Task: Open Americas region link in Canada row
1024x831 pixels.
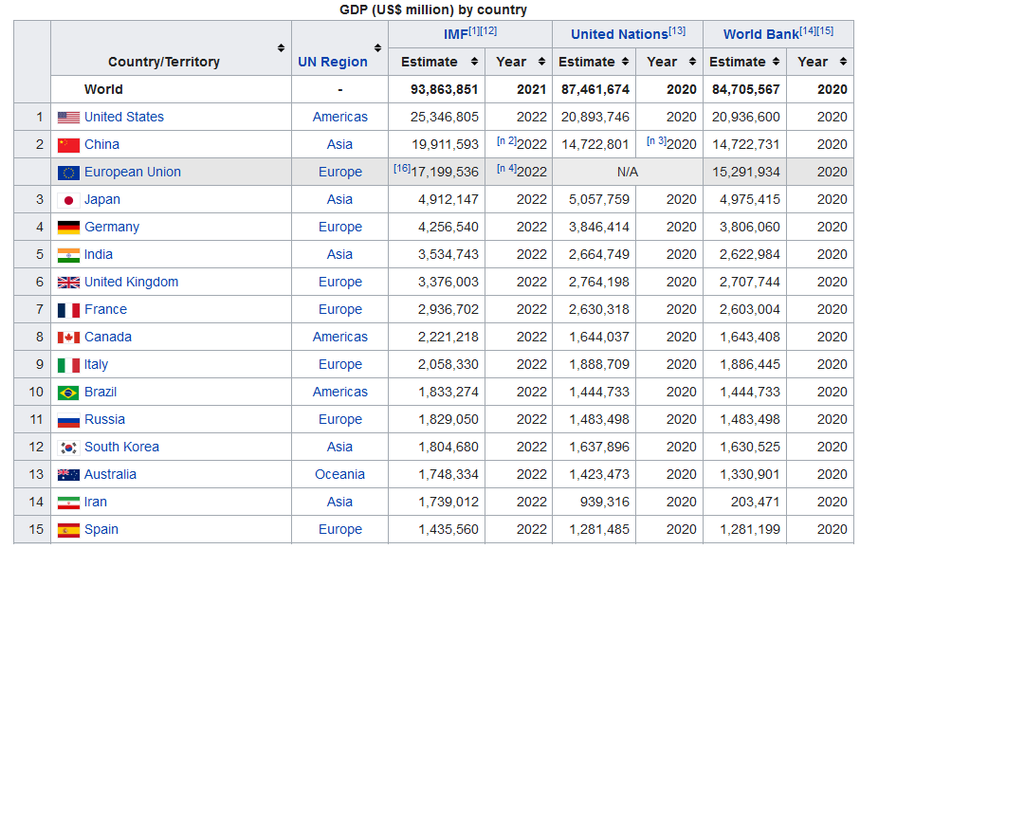Action: (x=340, y=336)
